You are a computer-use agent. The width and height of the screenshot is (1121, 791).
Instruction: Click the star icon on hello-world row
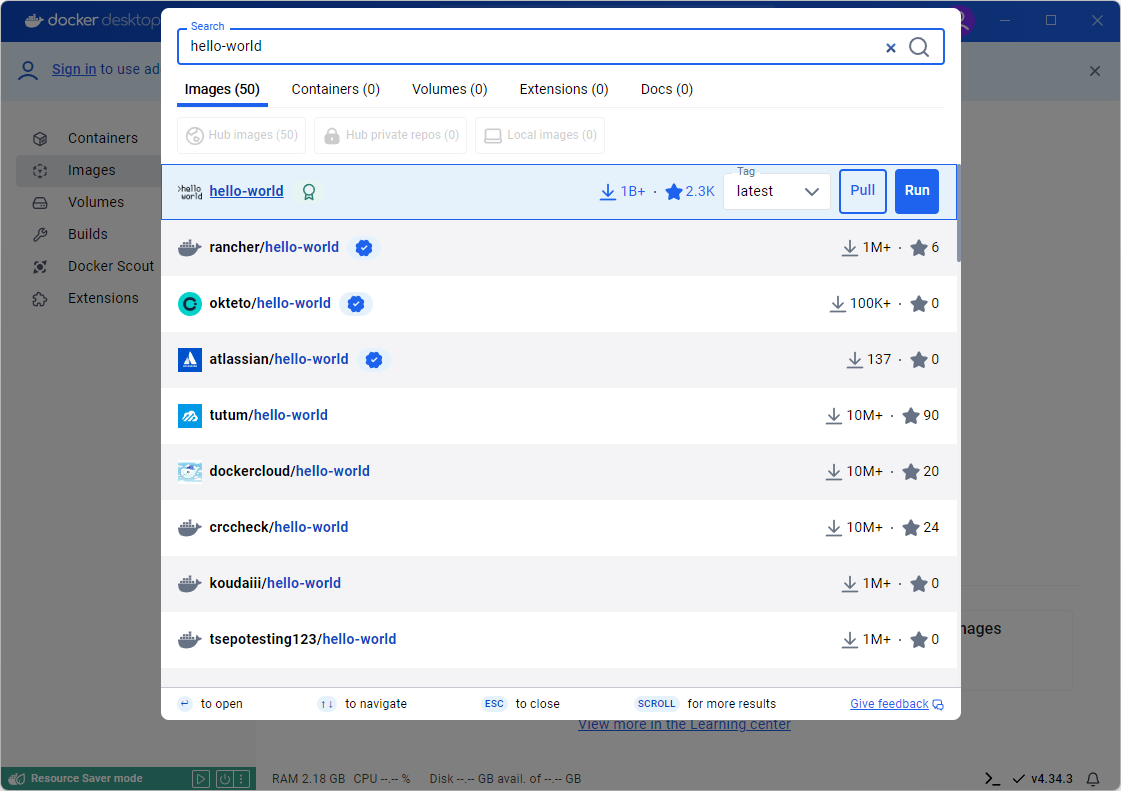pos(673,192)
